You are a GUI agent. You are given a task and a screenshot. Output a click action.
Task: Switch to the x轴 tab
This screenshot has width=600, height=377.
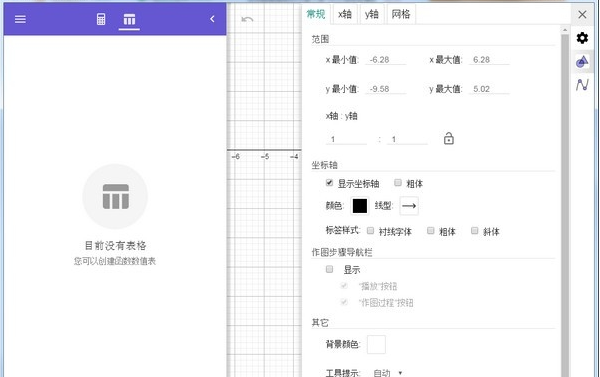tap(345, 14)
